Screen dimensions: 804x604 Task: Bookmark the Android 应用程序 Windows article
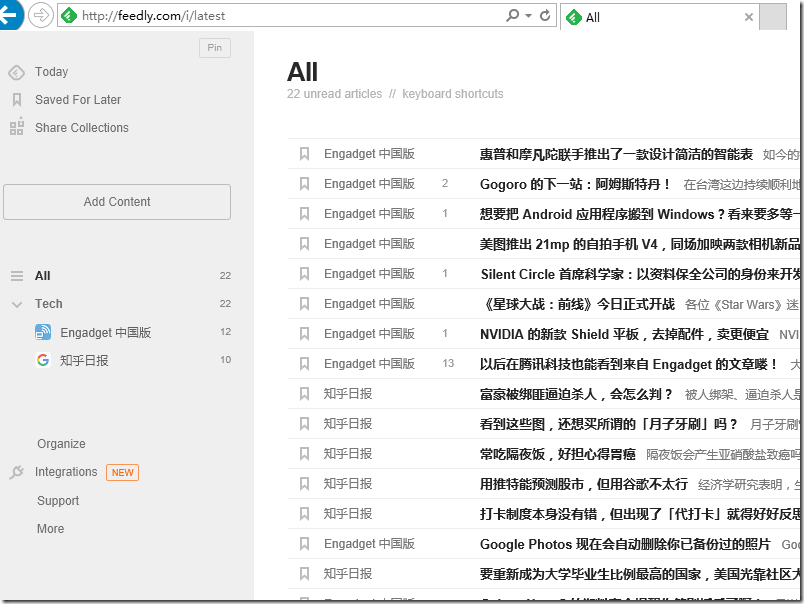pyautogui.click(x=305, y=214)
